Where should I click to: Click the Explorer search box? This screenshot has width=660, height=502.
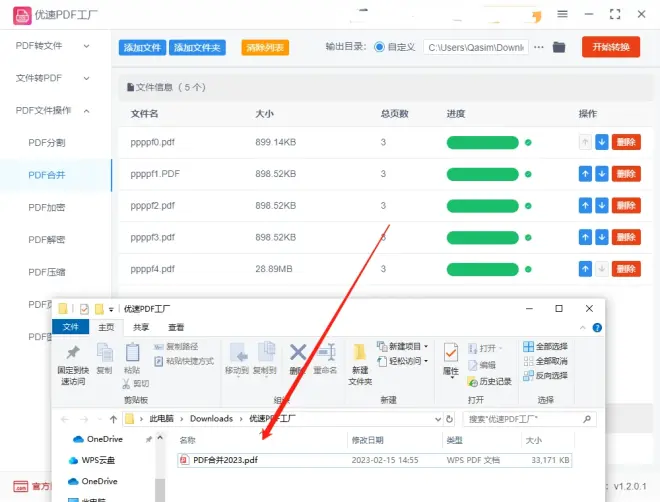tap(530, 419)
